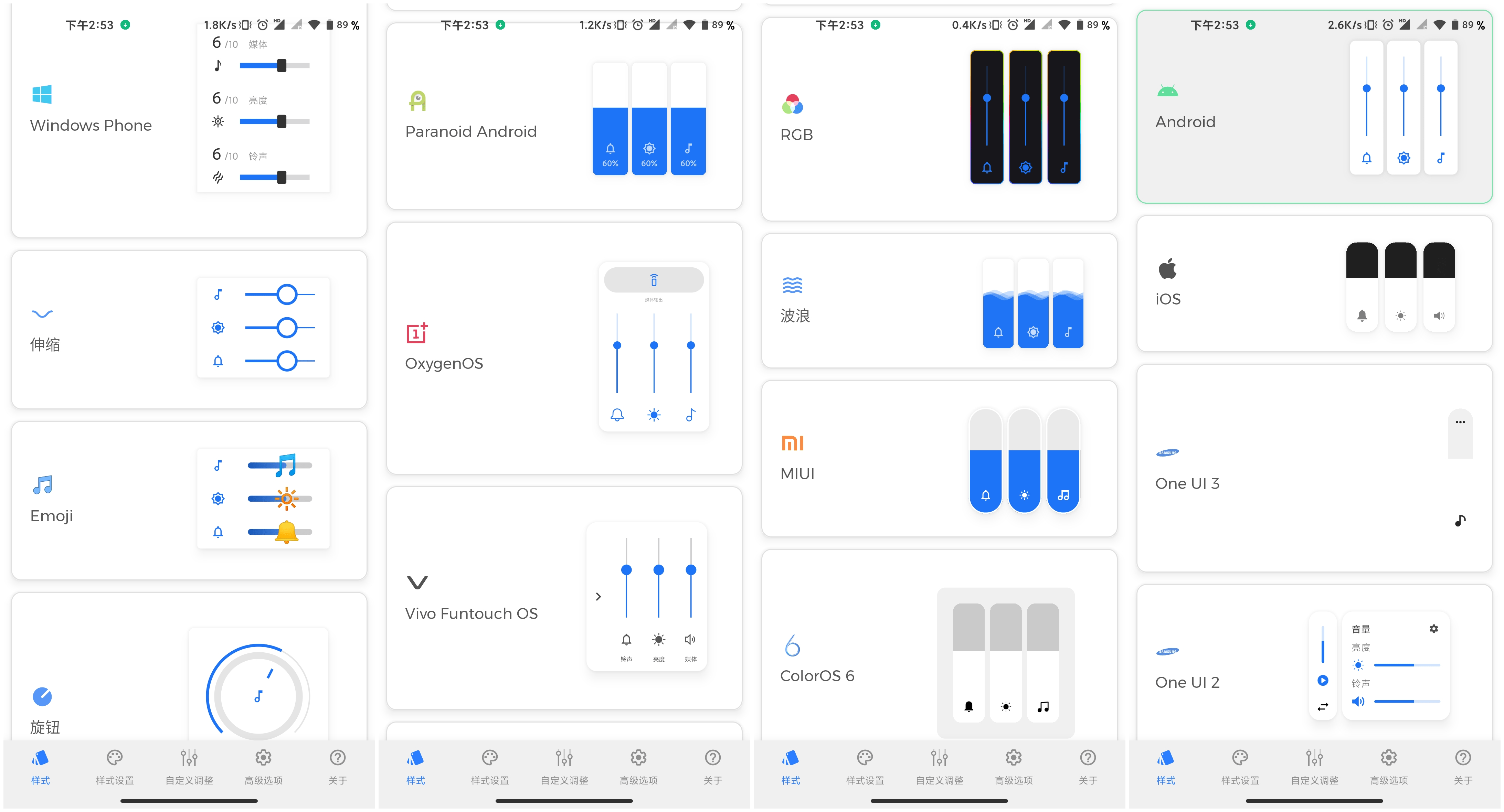1504x812 pixels.
Task: Open 关于 tab on the Paranoid Android screen
Action: click(713, 768)
